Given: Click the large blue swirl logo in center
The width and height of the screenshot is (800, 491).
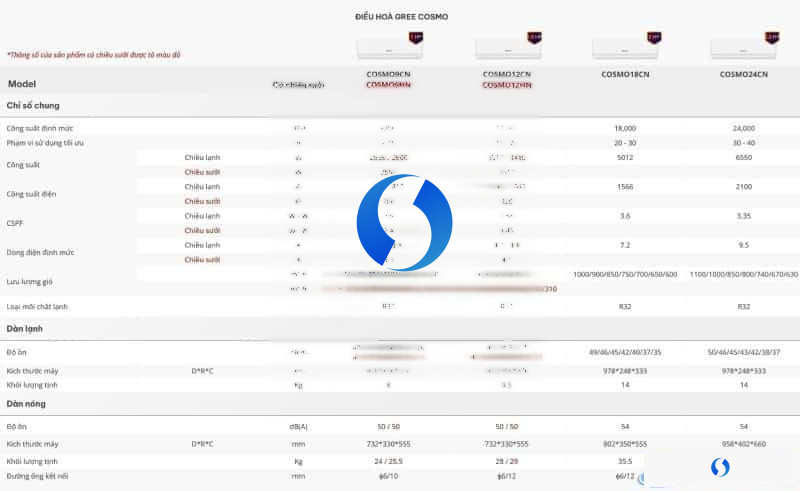Looking at the screenshot, I should (x=404, y=223).
